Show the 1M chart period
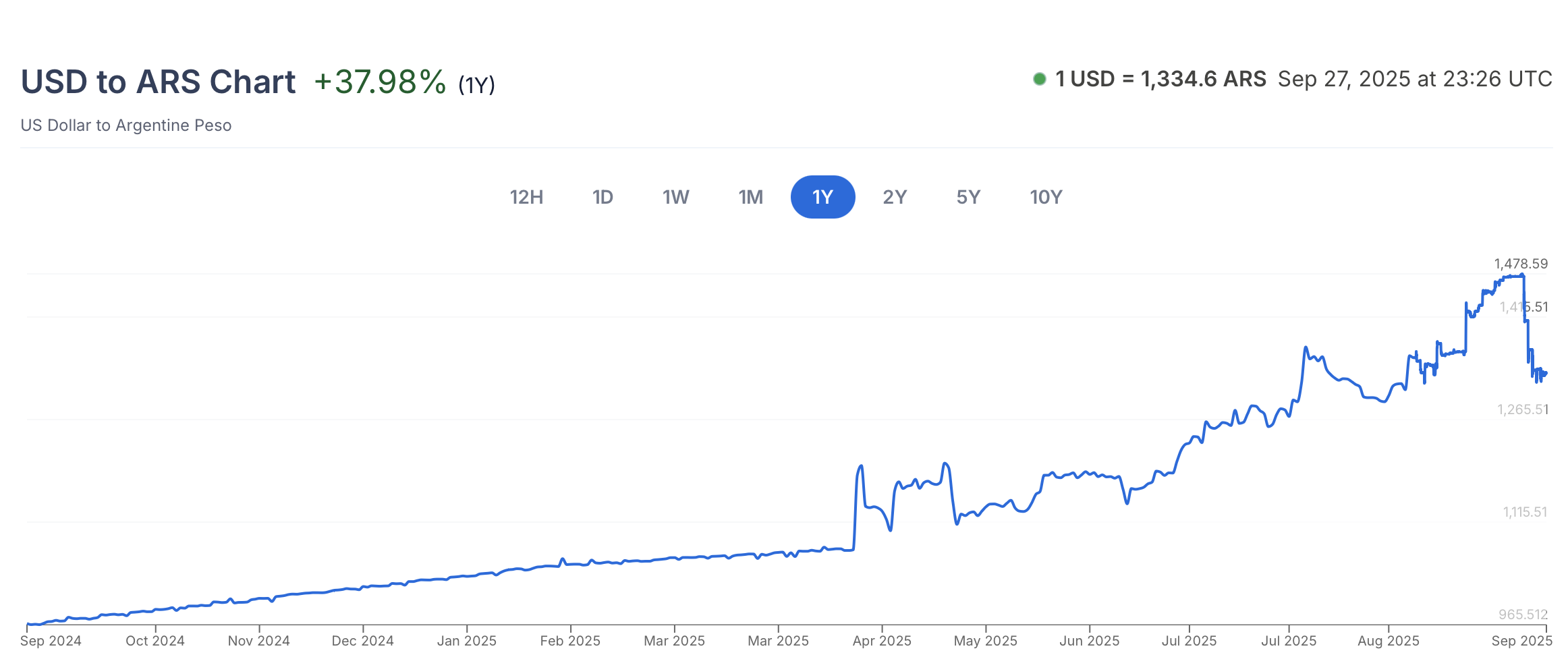Screen dimensions: 1568x657 [x=750, y=197]
